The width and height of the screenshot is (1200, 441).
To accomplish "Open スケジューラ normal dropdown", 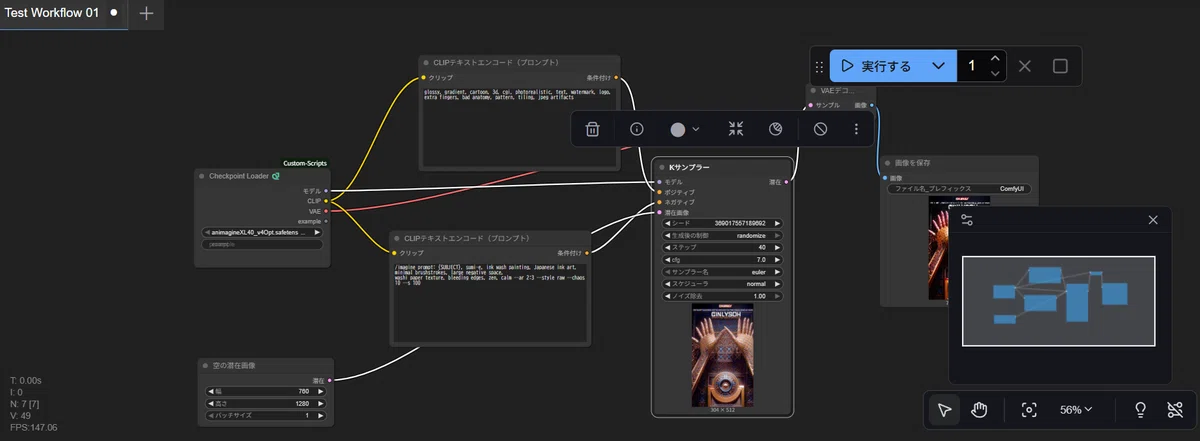I will (723, 284).
